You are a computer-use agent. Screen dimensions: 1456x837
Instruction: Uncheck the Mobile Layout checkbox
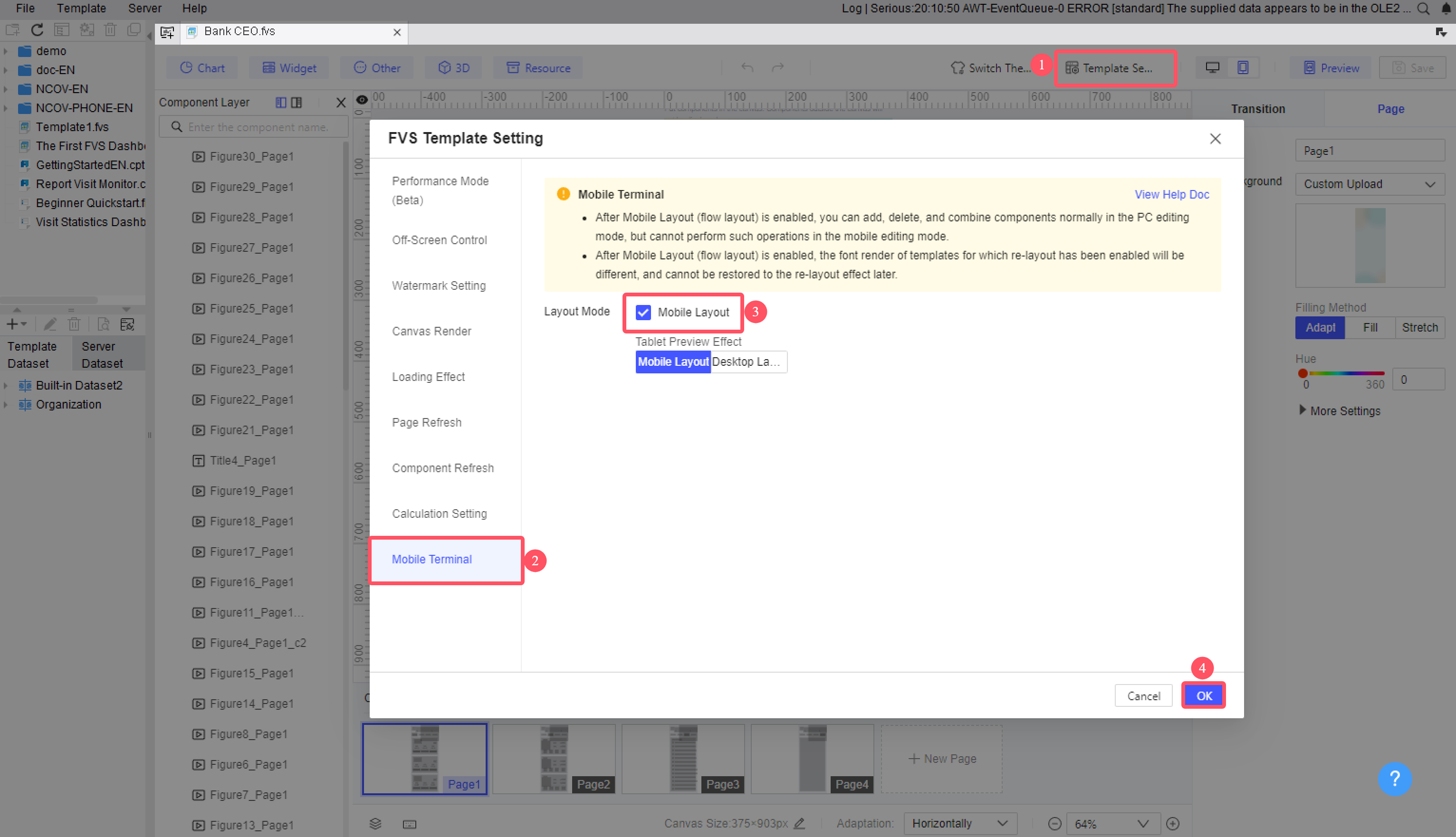pyautogui.click(x=642, y=312)
